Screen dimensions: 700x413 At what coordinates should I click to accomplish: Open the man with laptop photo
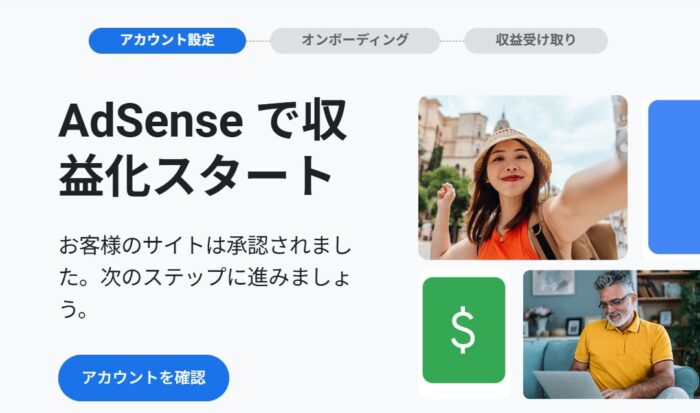612,334
